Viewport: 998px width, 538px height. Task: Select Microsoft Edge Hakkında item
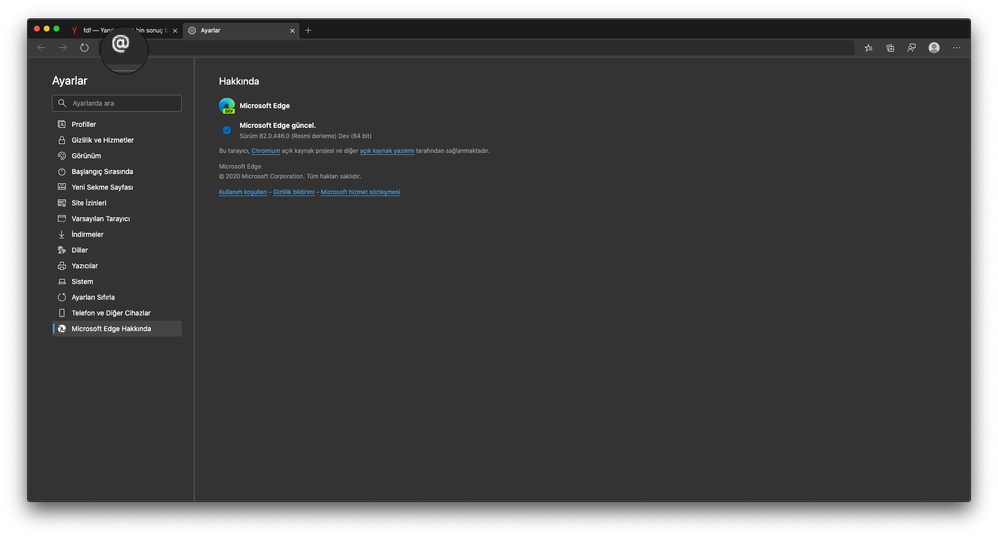coord(117,329)
